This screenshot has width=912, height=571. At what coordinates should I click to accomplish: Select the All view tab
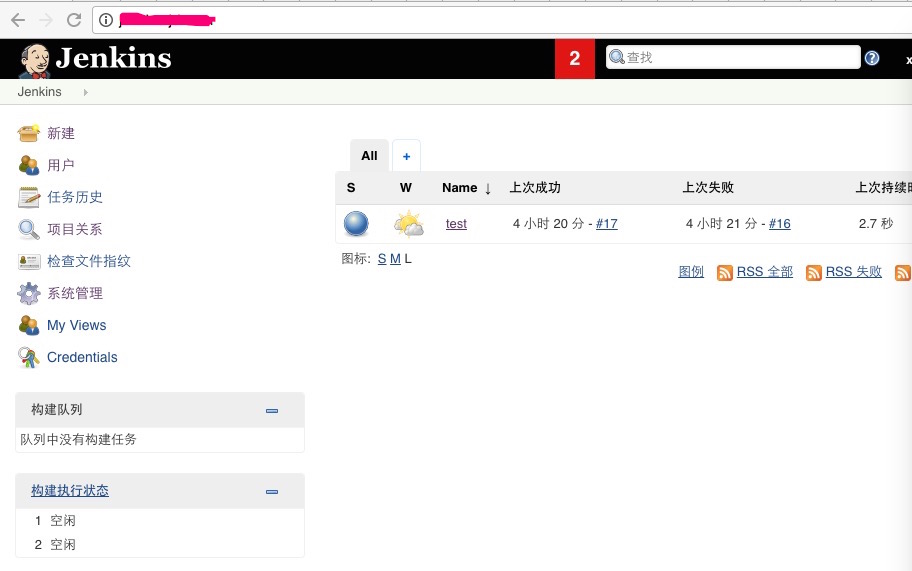[x=369, y=156]
